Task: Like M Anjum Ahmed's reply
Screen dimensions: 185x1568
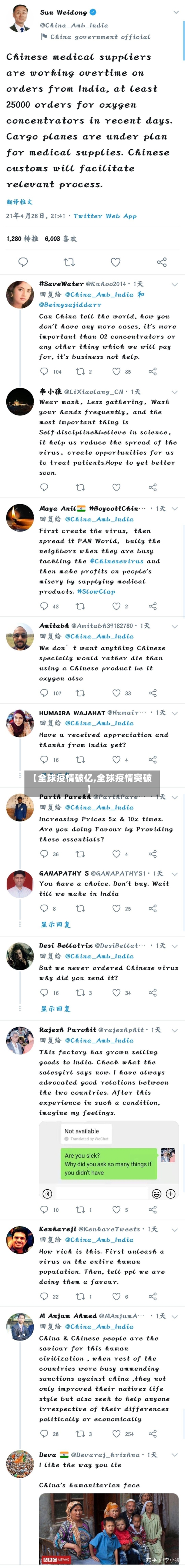Action: coord(116,1433)
